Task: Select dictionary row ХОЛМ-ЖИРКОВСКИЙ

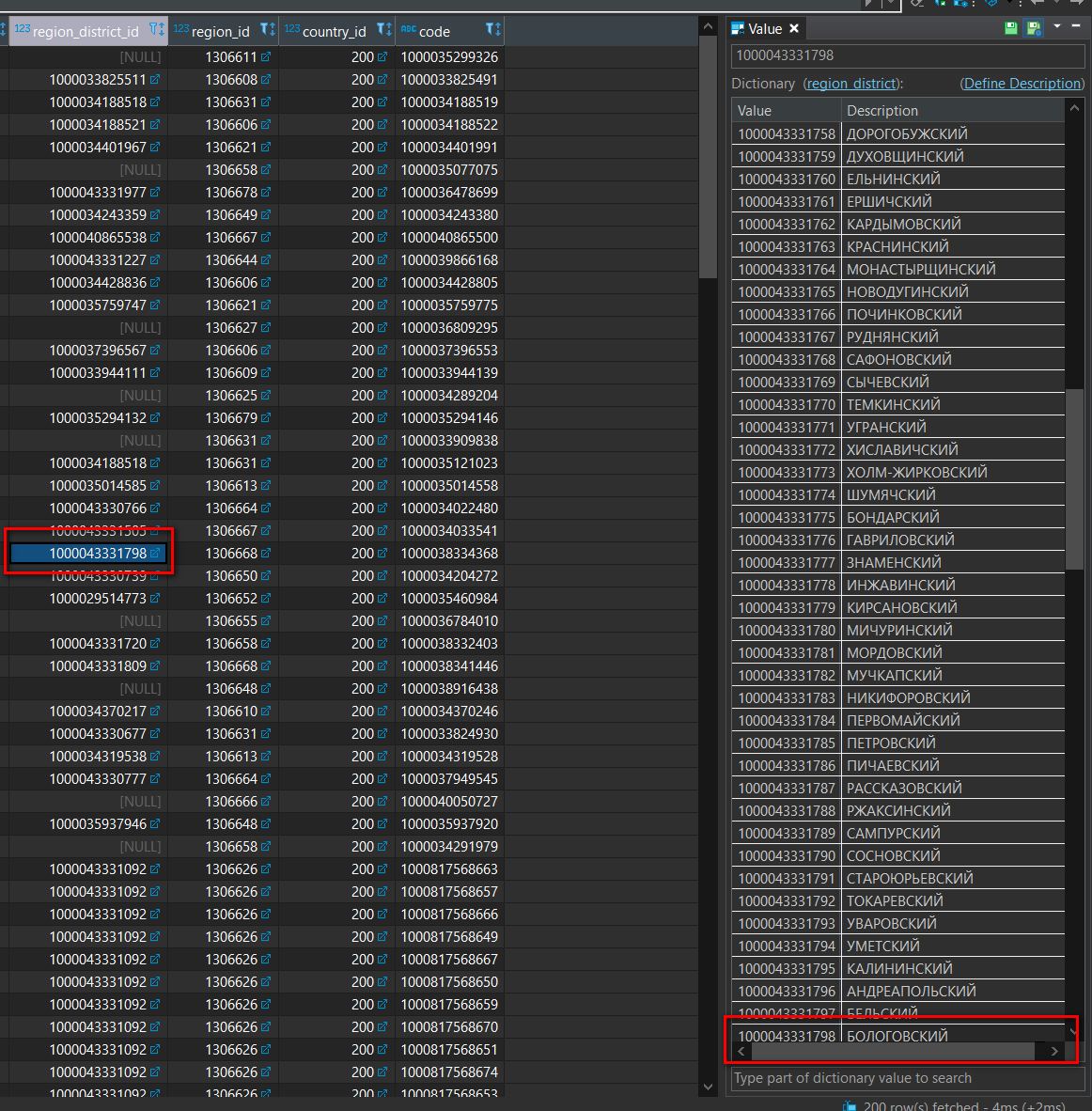Action: pyautogui.click(x=897, y=472)
